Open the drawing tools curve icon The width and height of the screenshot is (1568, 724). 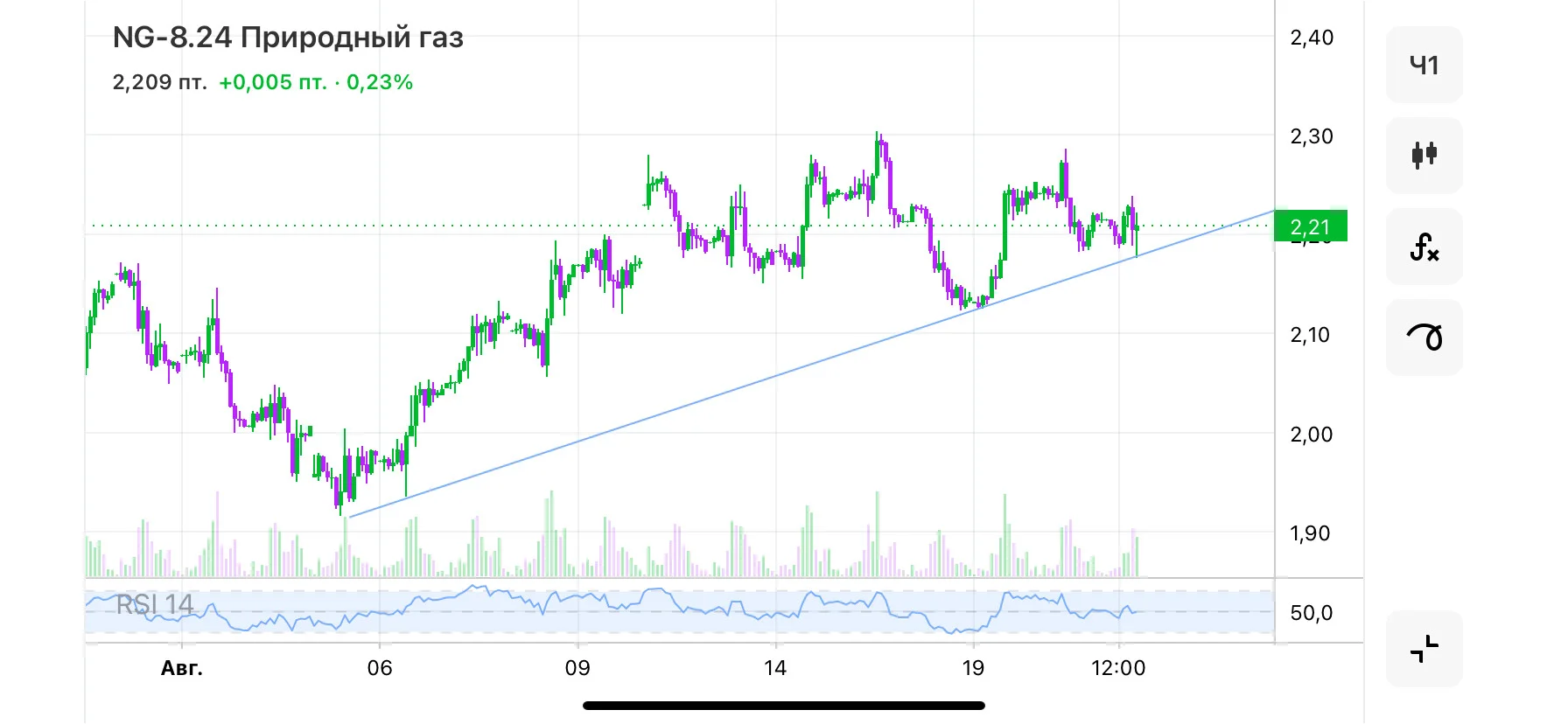pyautogui.click(x=1424, y=338)
